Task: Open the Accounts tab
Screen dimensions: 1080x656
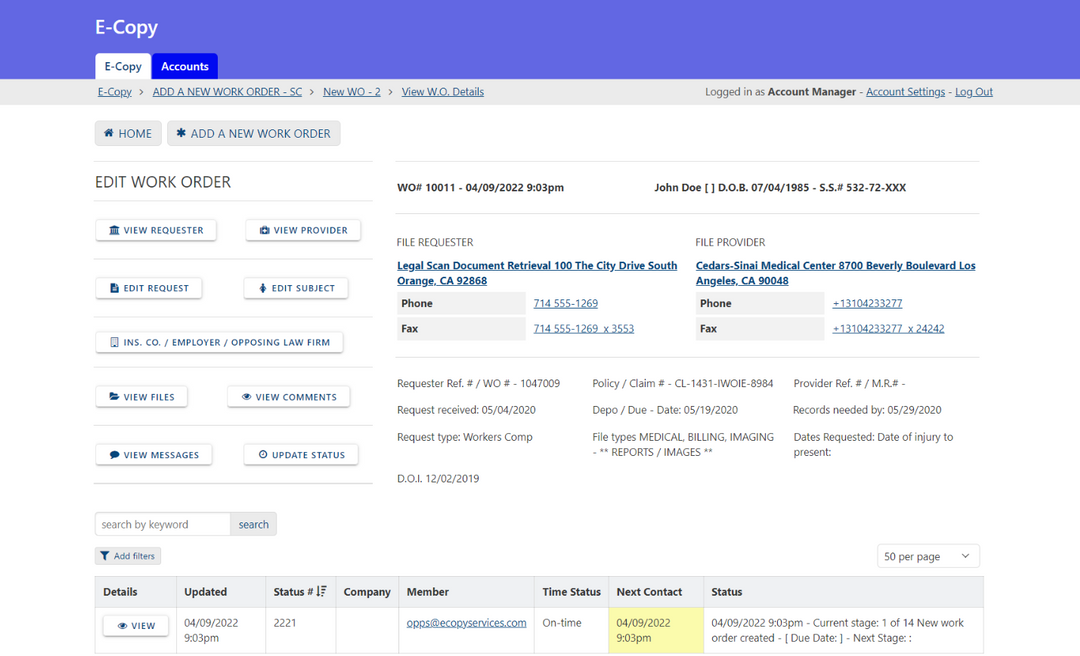Action: coord(185,66)
